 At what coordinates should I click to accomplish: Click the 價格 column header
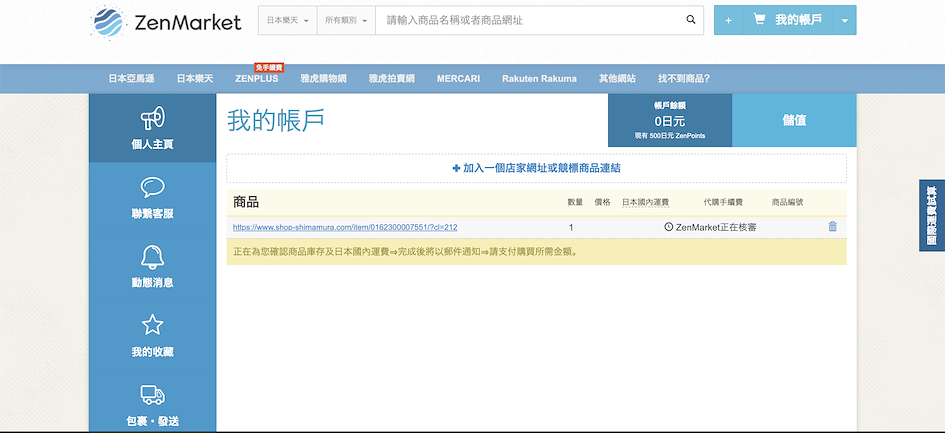click(603, 203)
